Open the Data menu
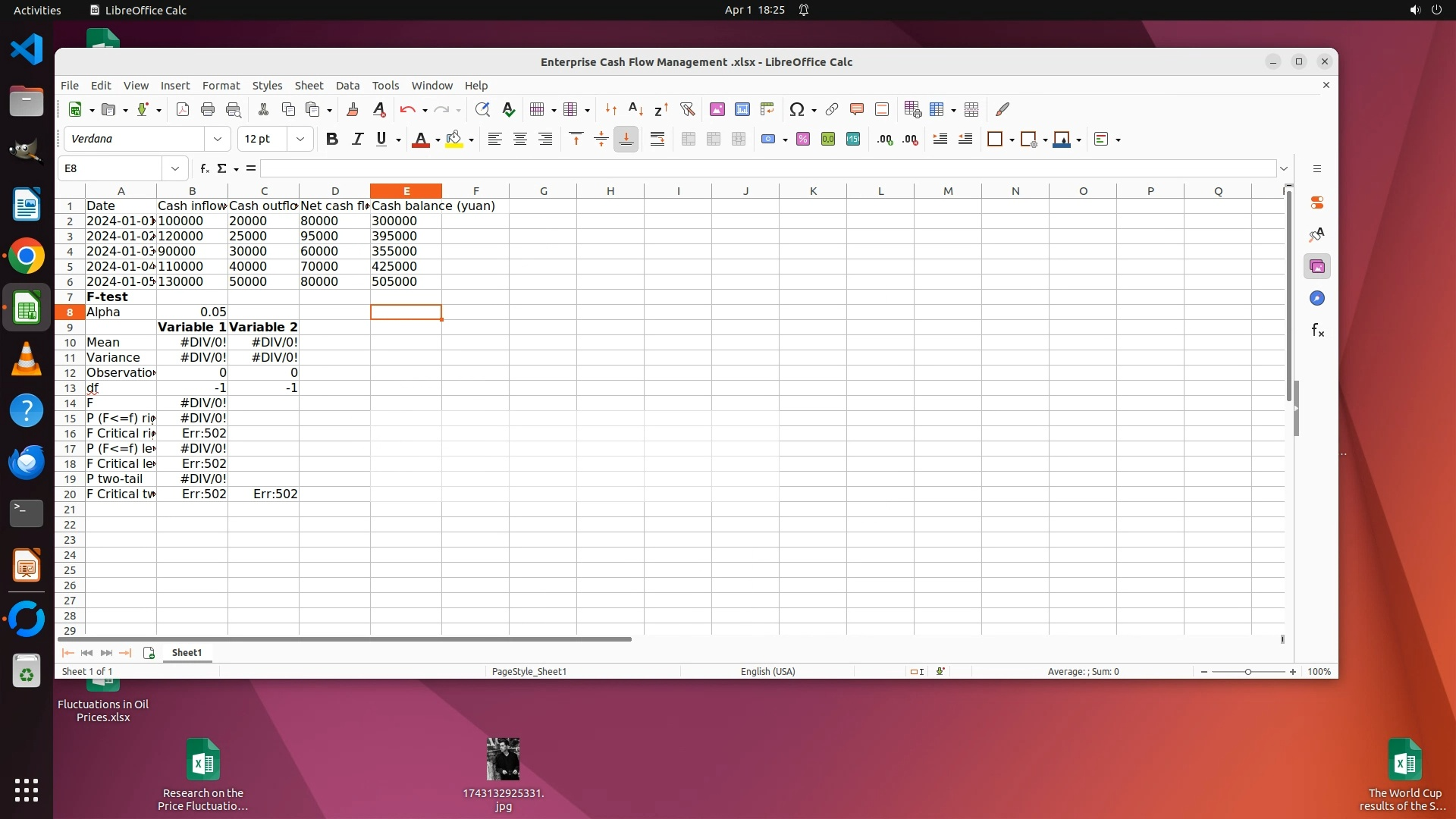The image size is (1456, 819). point(347,86)
